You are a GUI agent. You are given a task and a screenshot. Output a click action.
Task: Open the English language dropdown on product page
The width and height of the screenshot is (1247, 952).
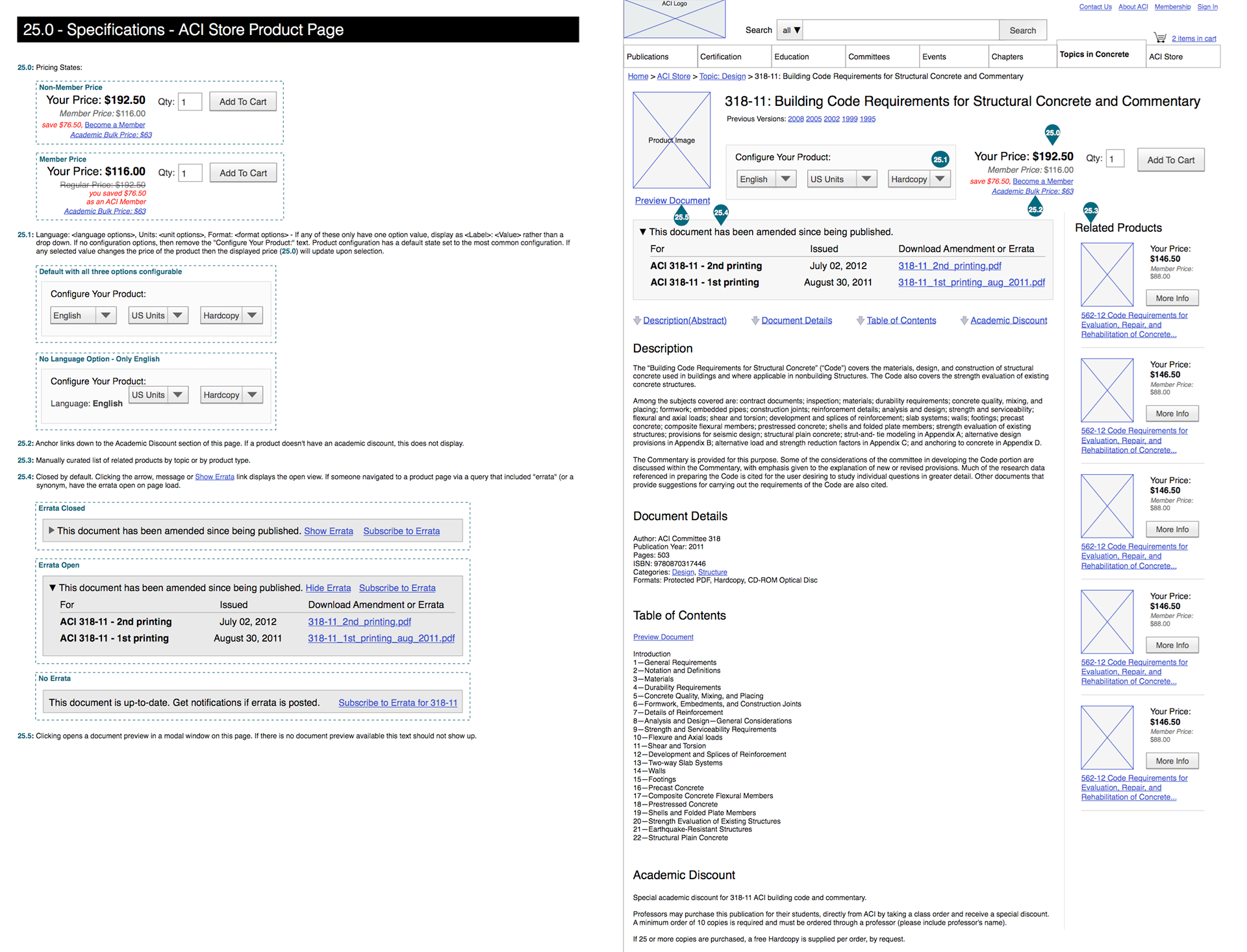click(767, 179)
